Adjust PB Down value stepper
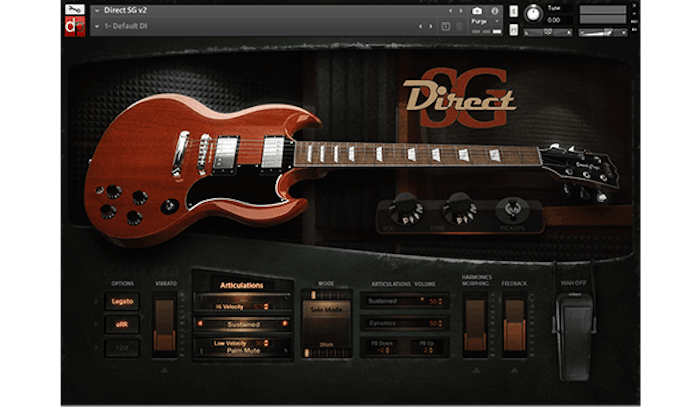Screen dimensions: 700x407 tap(387, 350)
